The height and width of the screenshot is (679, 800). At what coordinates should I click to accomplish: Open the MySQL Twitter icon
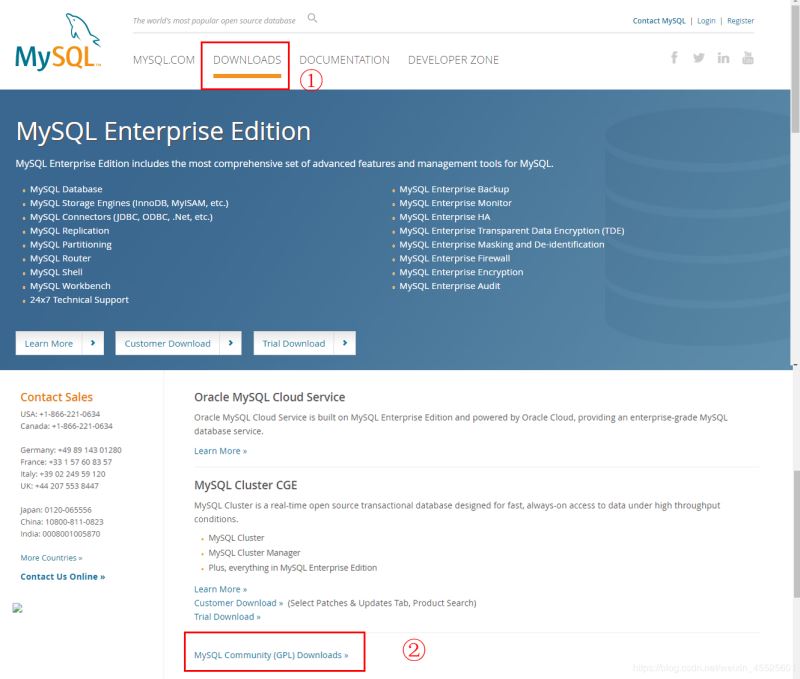pyautogui.click(x=699, y=58)
